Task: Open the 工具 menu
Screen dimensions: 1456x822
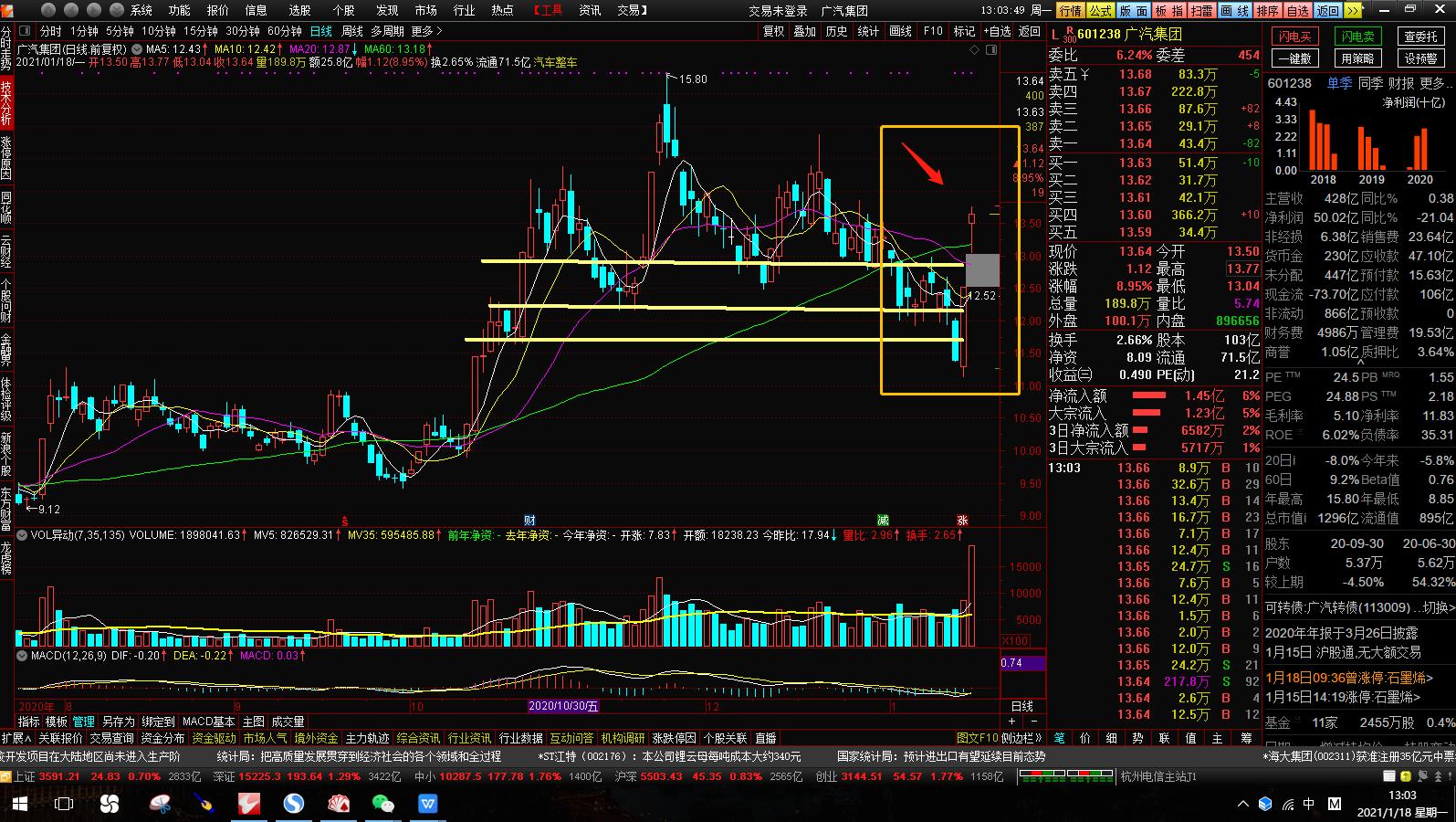Action: [550, 10]
